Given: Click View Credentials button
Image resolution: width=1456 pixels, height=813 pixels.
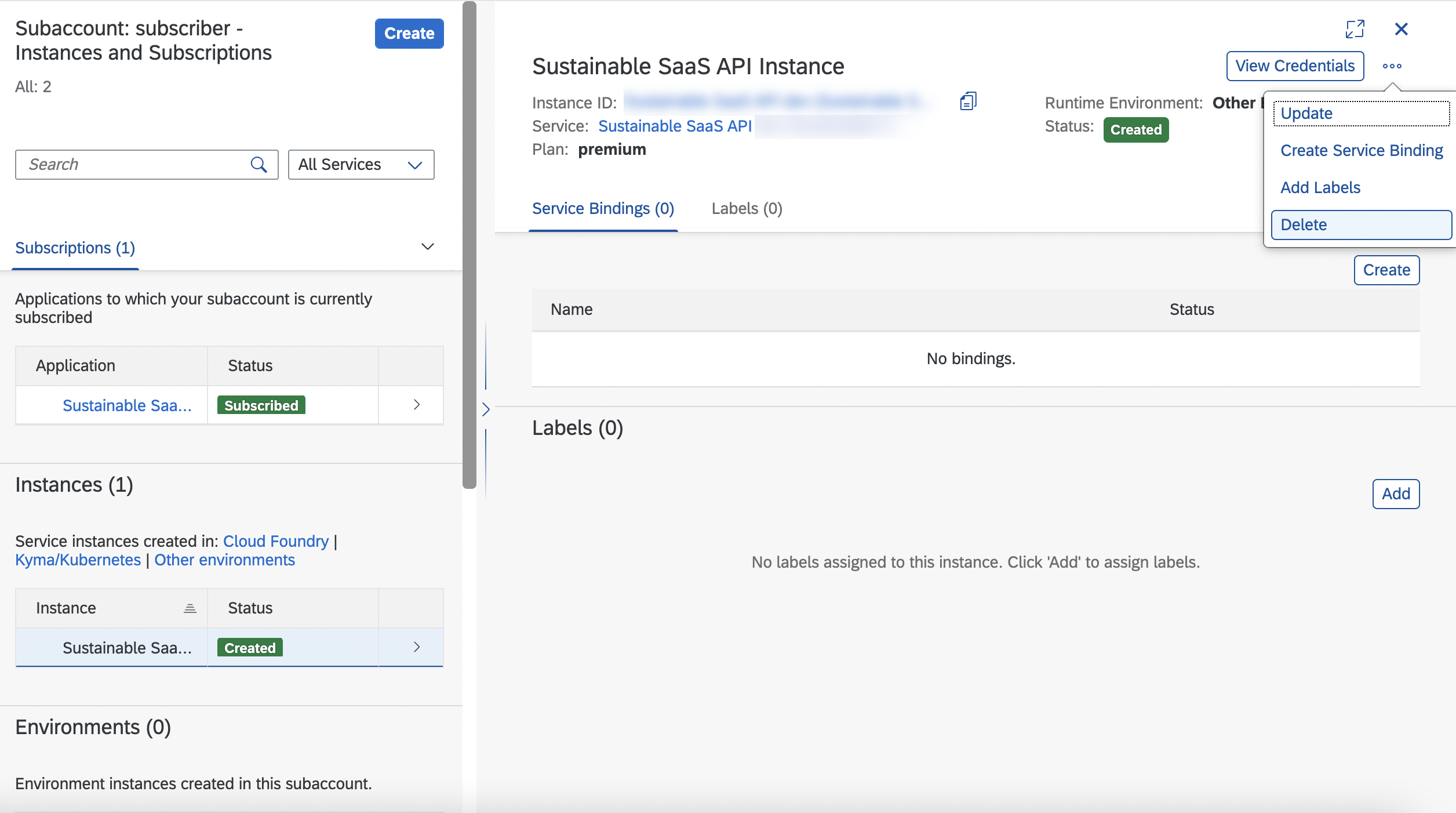Looking at the screenshot, I should click(x=1295, y=66).
